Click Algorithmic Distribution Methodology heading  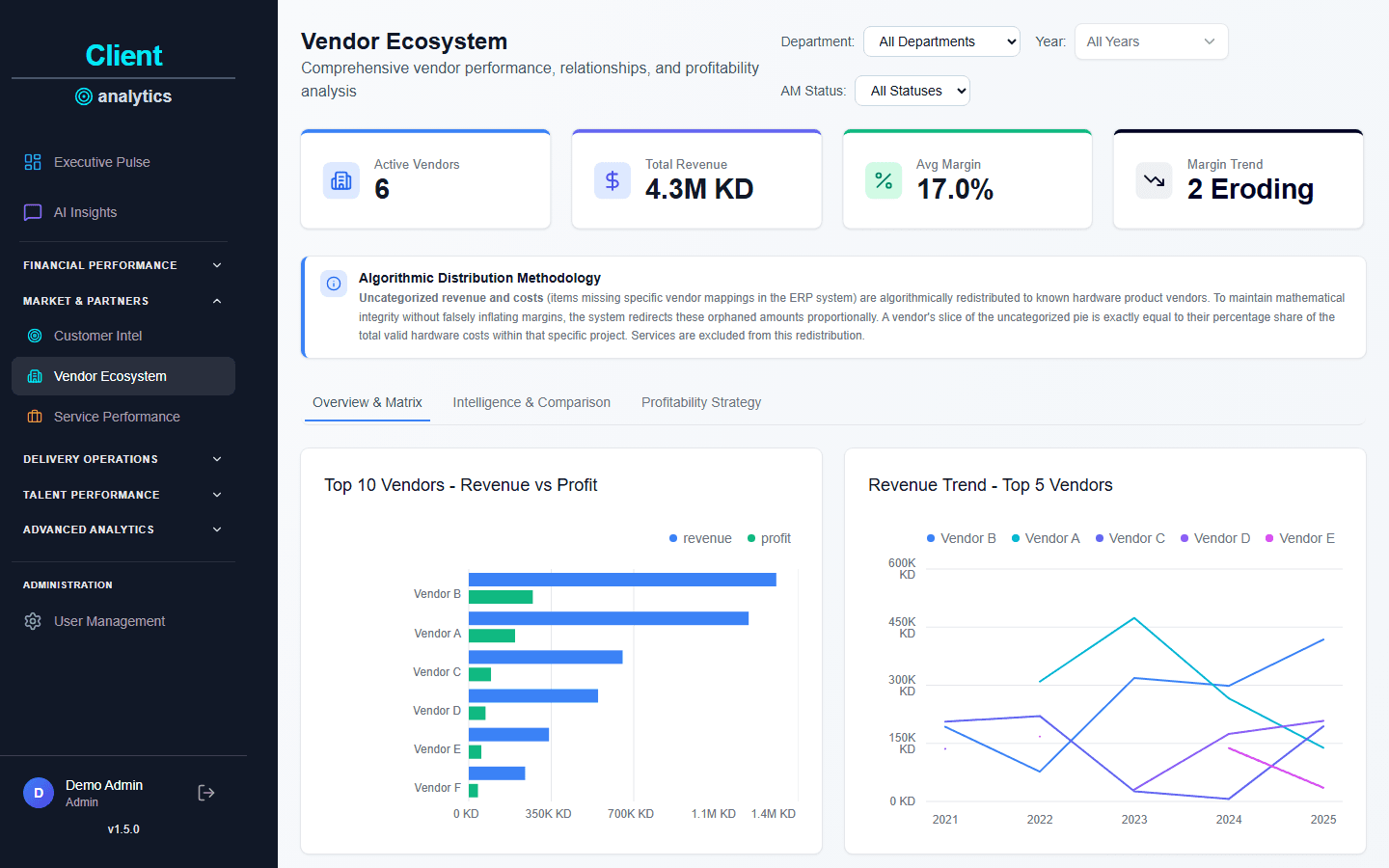click(479, 278)
